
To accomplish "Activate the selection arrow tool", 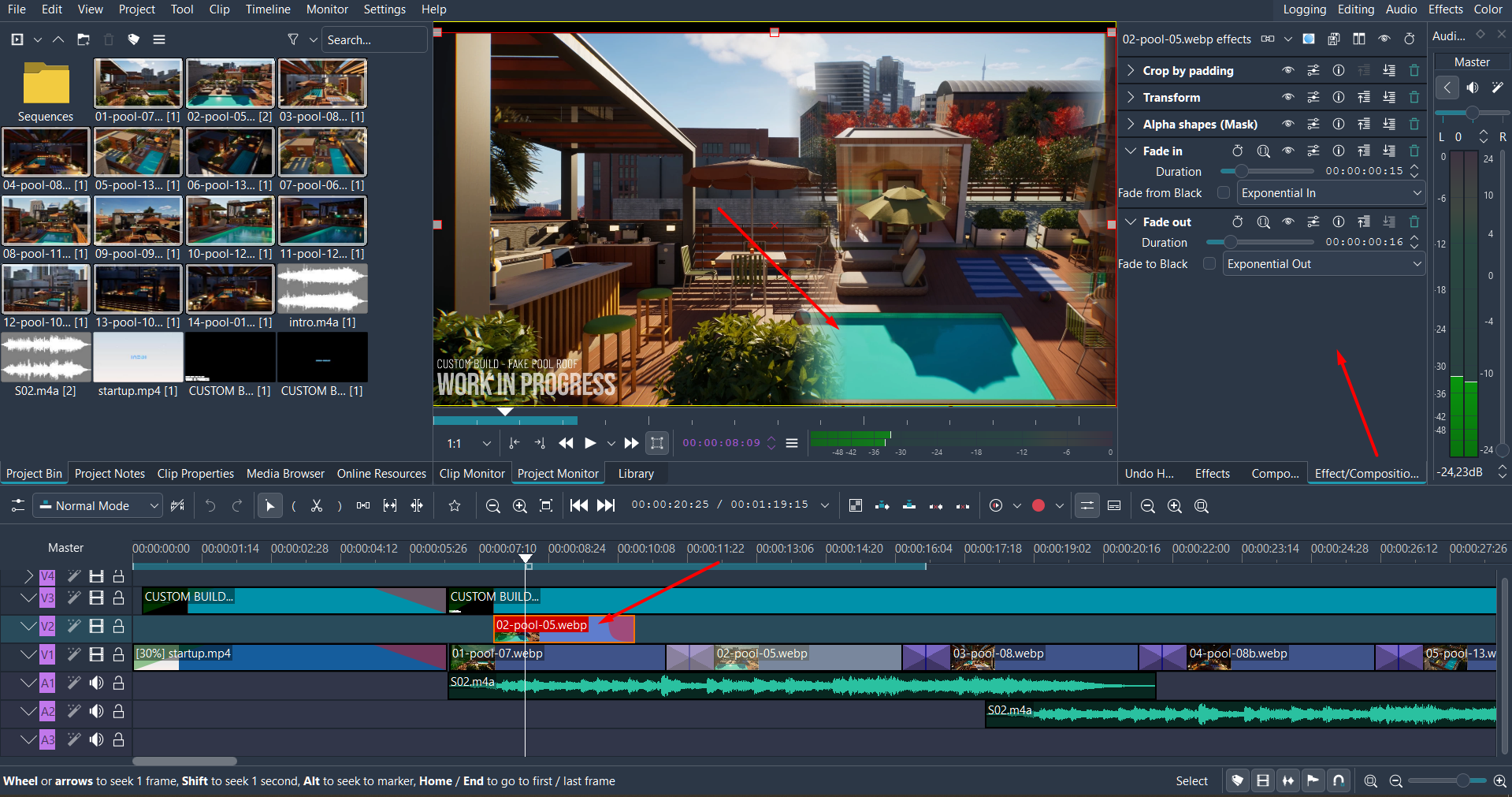I will [x=269, y=506].
